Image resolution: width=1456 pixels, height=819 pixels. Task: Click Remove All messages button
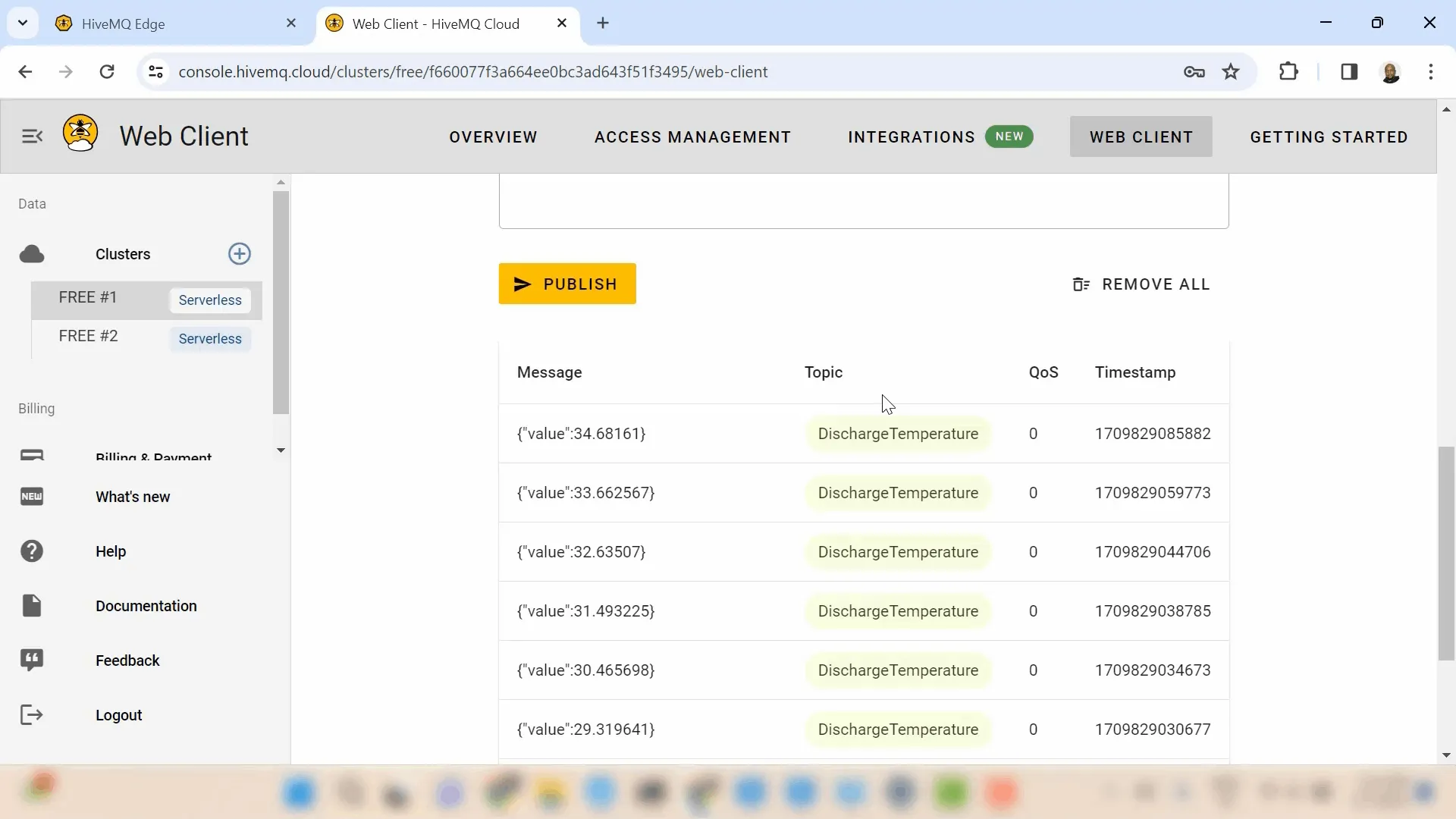[x=1141, y=284]
